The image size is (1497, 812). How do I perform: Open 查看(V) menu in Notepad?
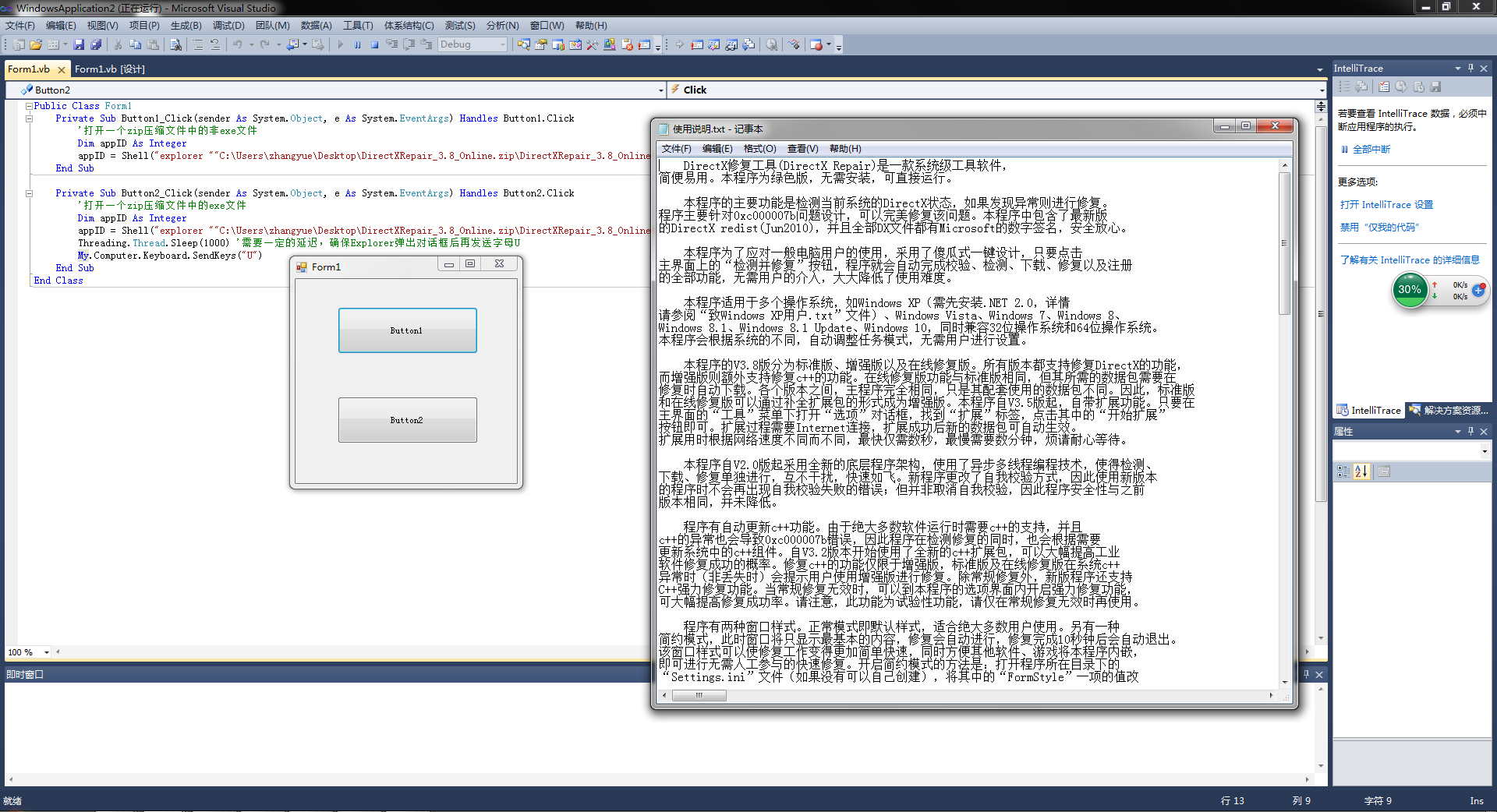(802, 149)
